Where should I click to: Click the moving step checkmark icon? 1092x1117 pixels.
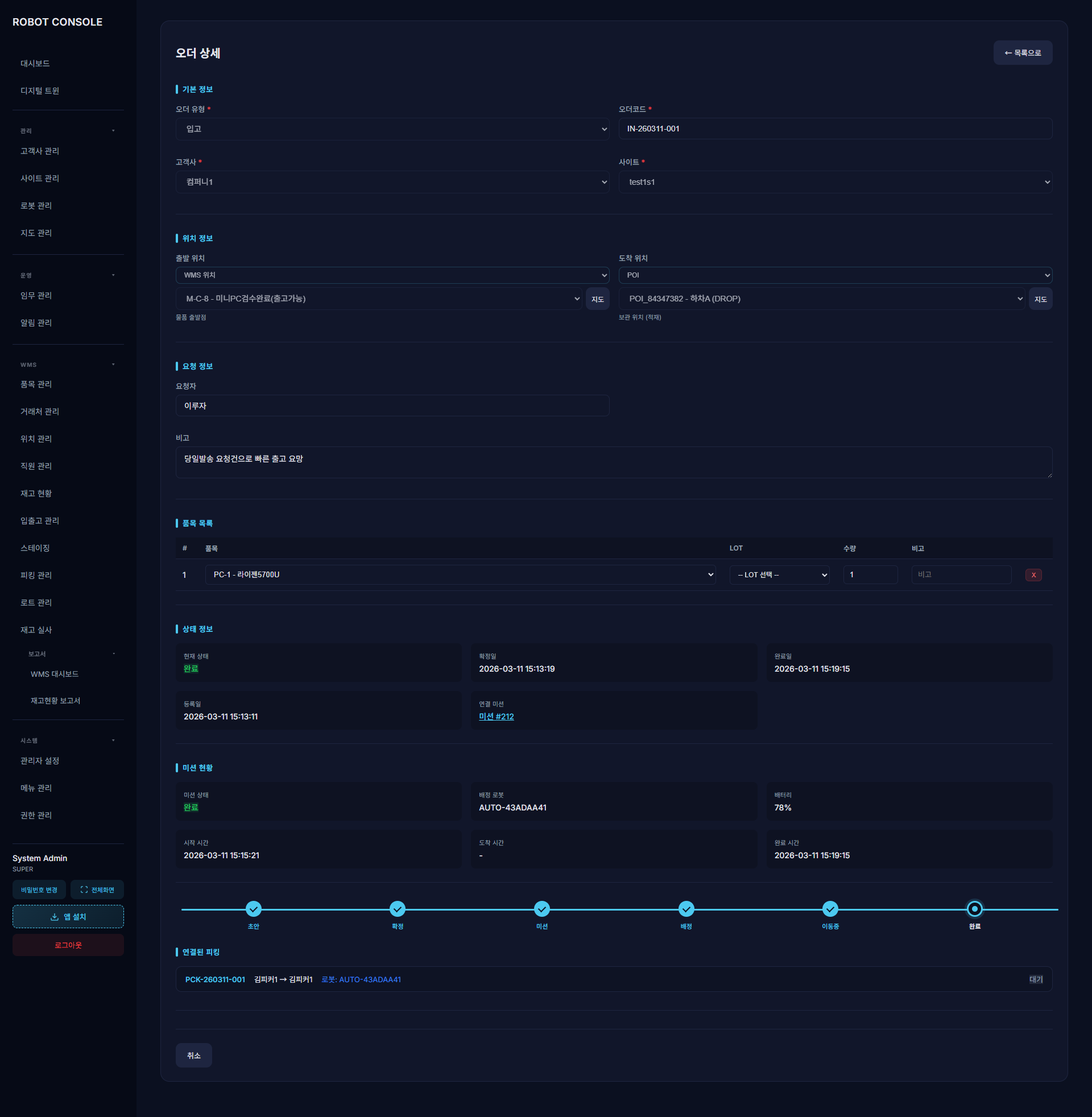(x=830, y=909)
